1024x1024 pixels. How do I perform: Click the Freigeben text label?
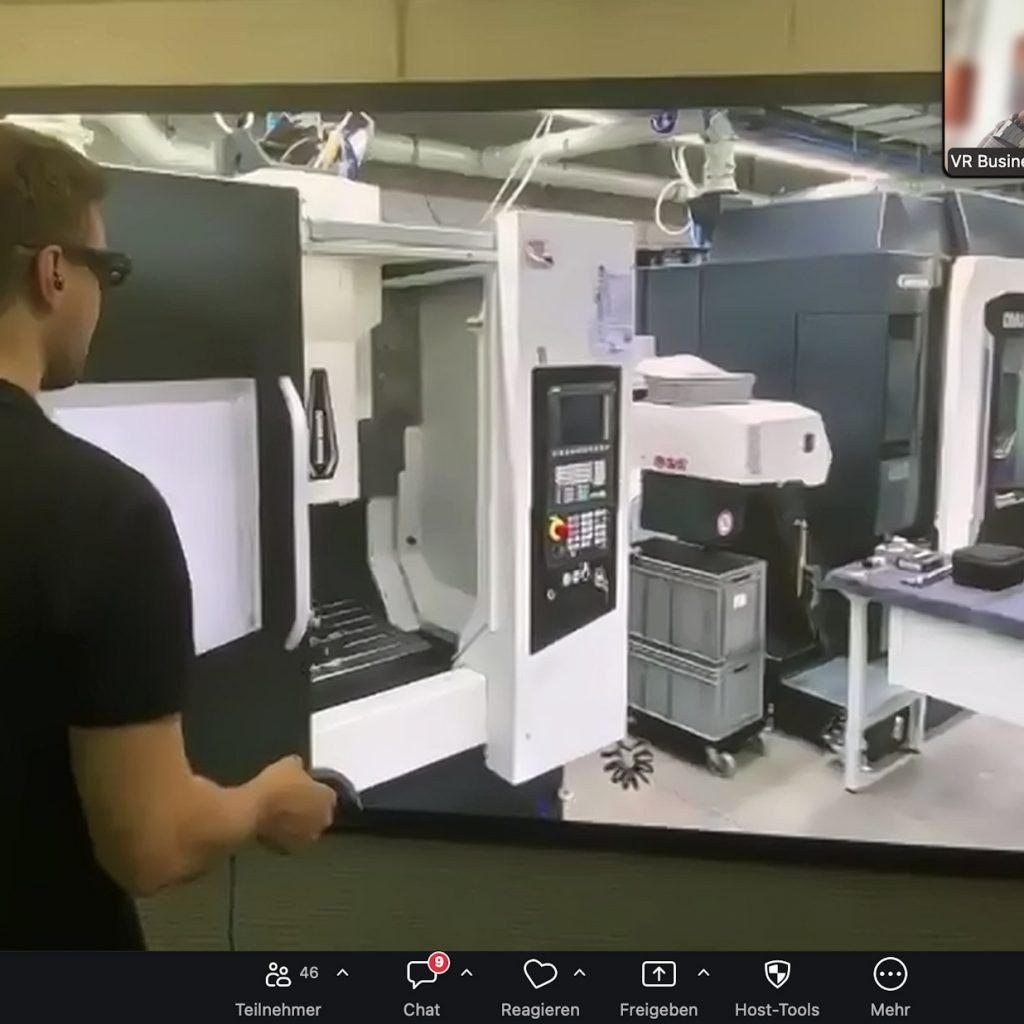point(658,1010)
